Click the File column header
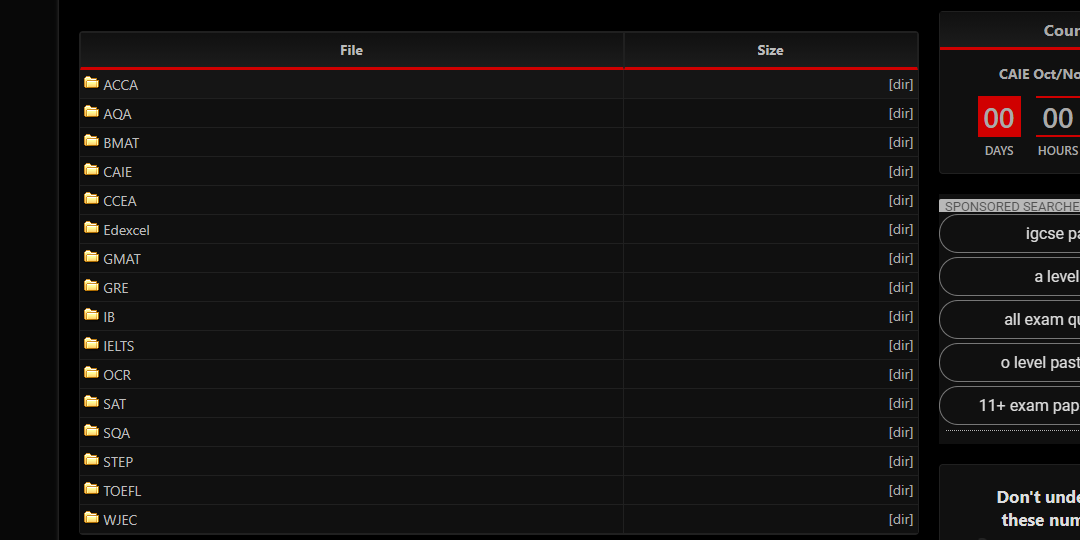The width and height of the screenshot is (1080, 540). point(351,50)
